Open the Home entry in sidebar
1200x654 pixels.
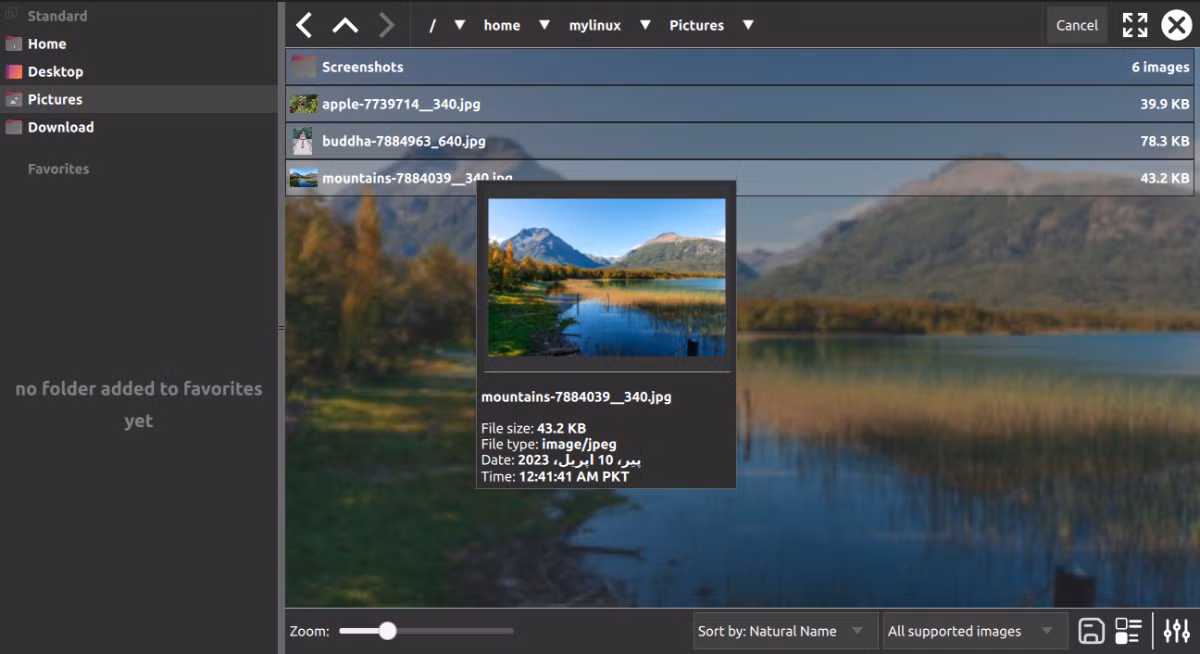pos(138,44)
